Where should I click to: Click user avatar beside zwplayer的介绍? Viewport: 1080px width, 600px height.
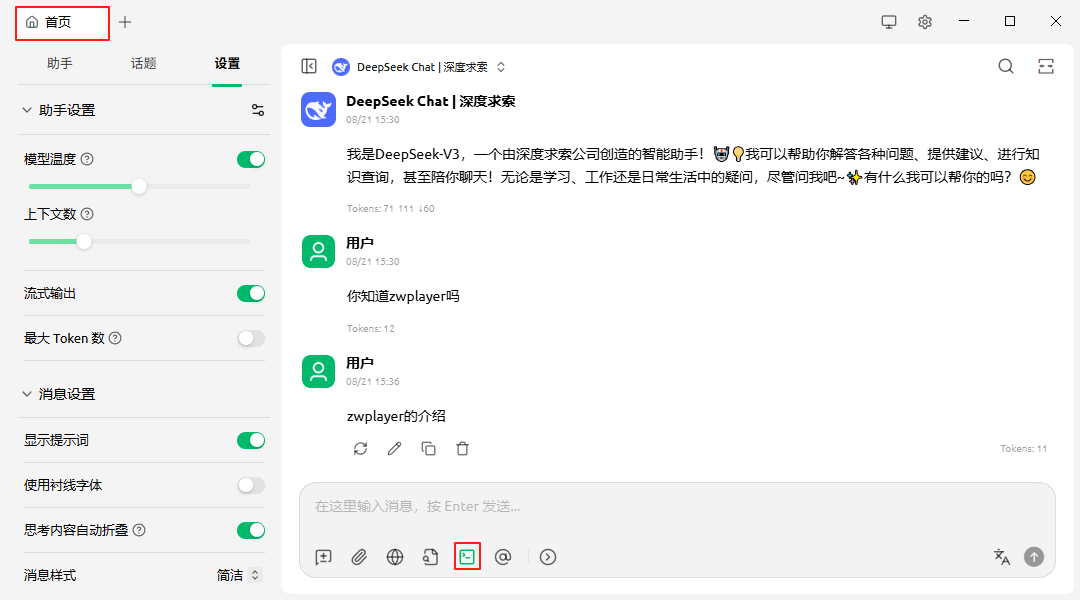coord(318,371)
